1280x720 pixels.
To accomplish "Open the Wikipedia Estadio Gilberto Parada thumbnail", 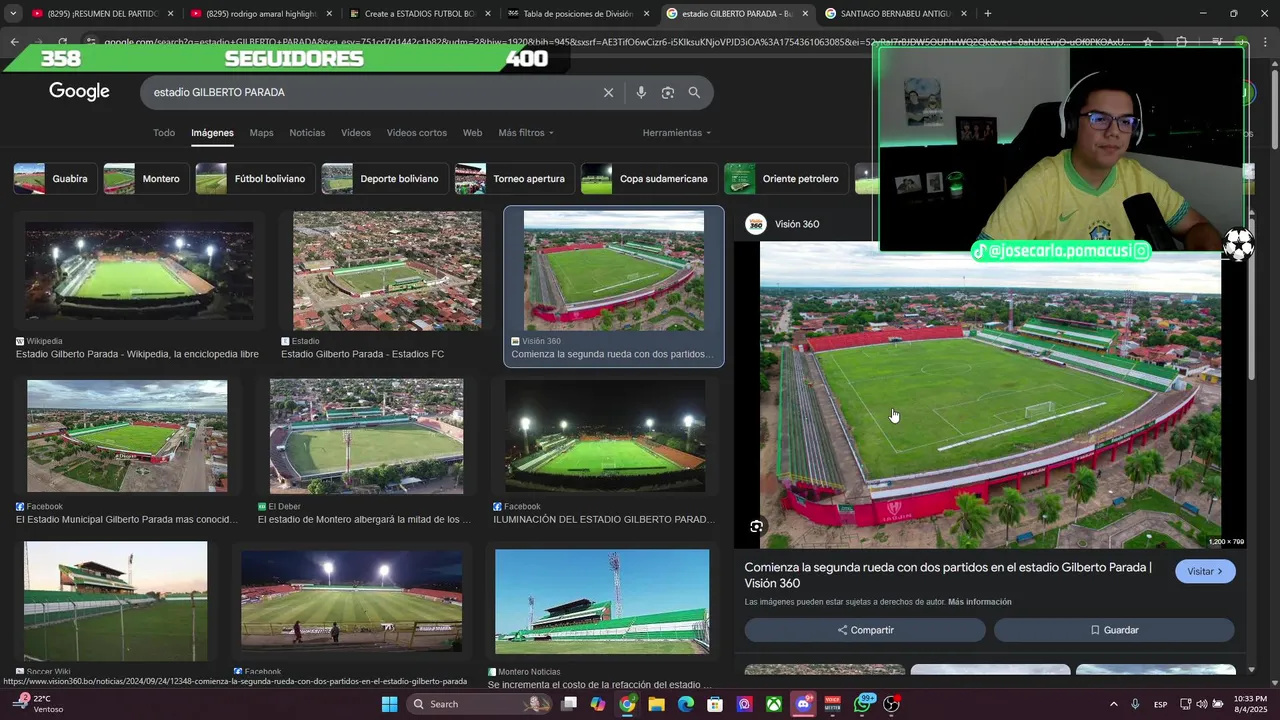I will [139, 271].
